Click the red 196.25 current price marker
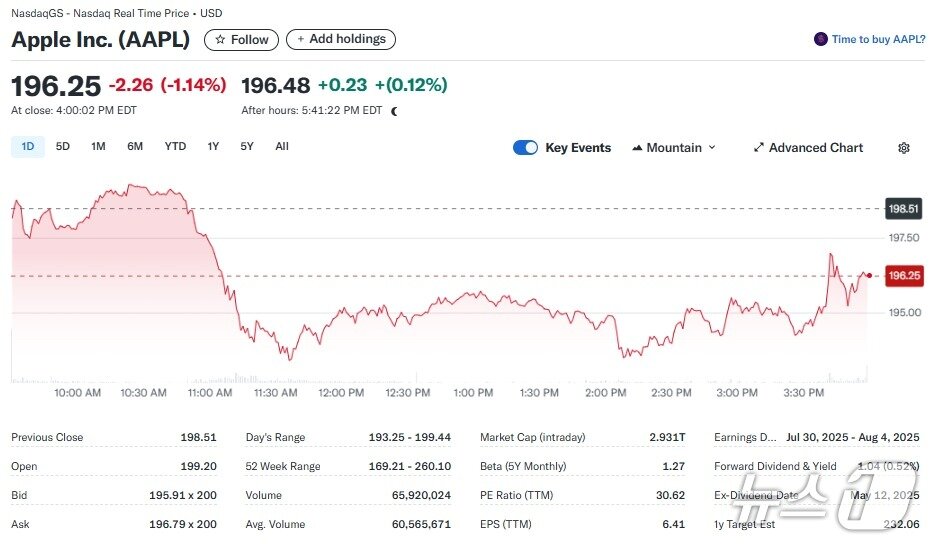Viewport: 930px width, 544px height. pos(904,276)
